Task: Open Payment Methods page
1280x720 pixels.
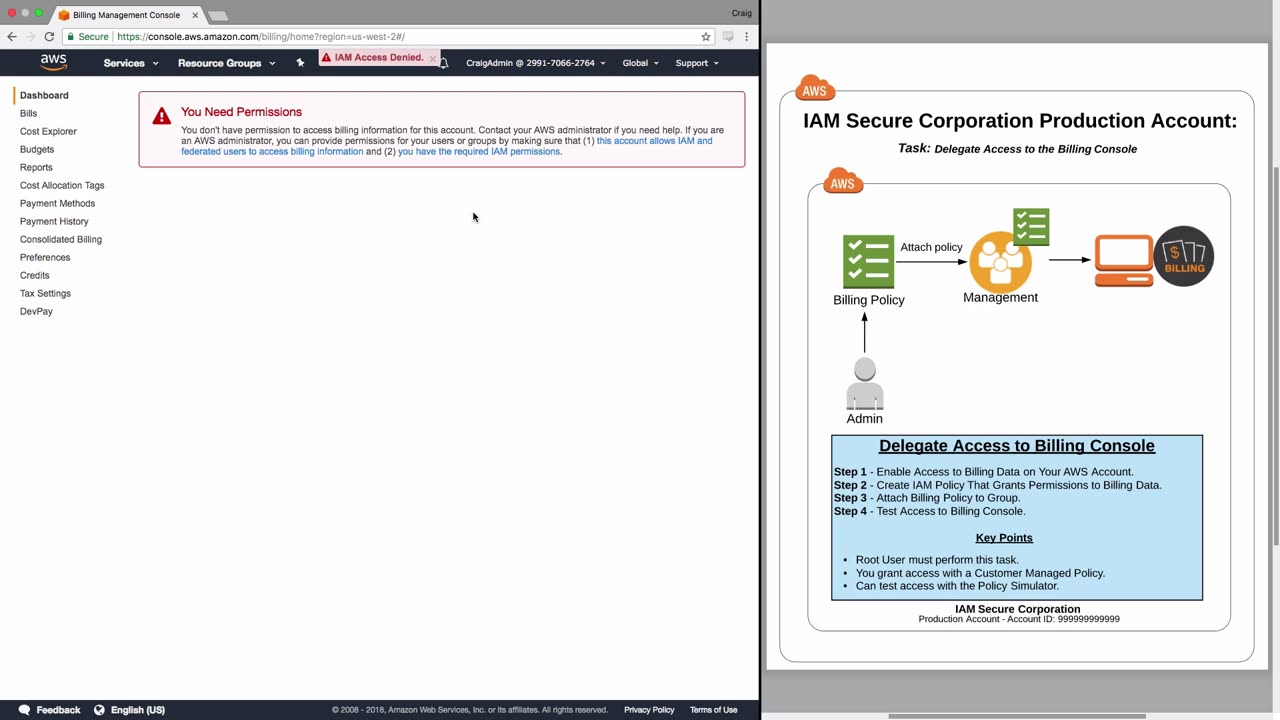Action: pos(57,203)
